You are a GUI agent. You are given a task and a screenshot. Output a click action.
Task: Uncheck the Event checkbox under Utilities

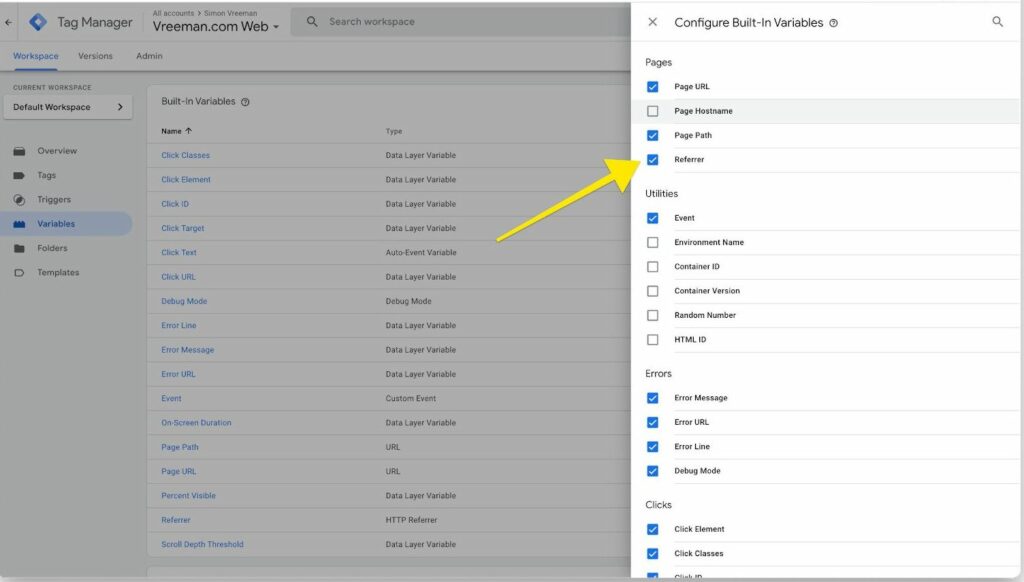(x=652, y=218)
